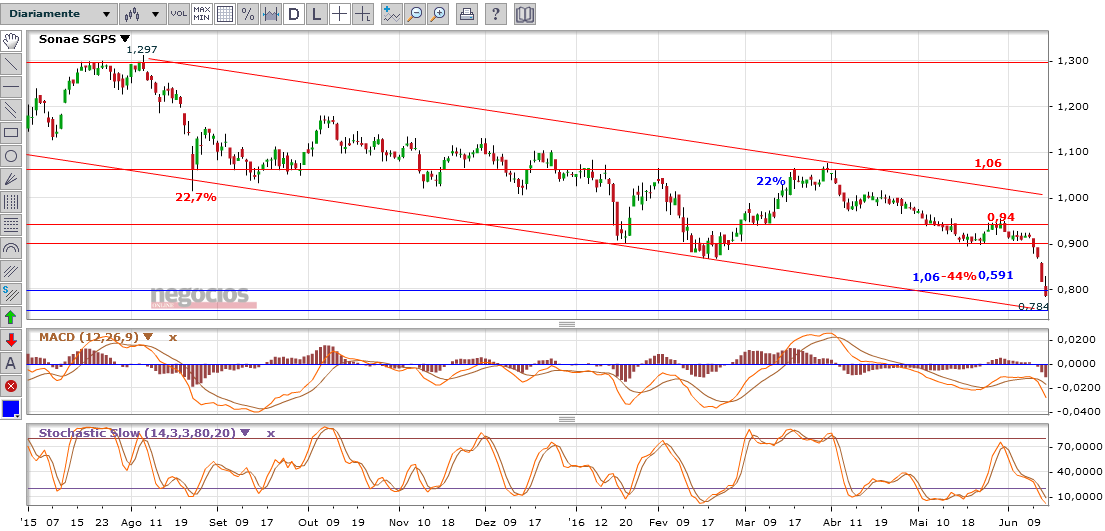Viewport: 1105px width, 531px height.
Task: Open the candlestick chart type dropdown
Action: coord(142,13)
